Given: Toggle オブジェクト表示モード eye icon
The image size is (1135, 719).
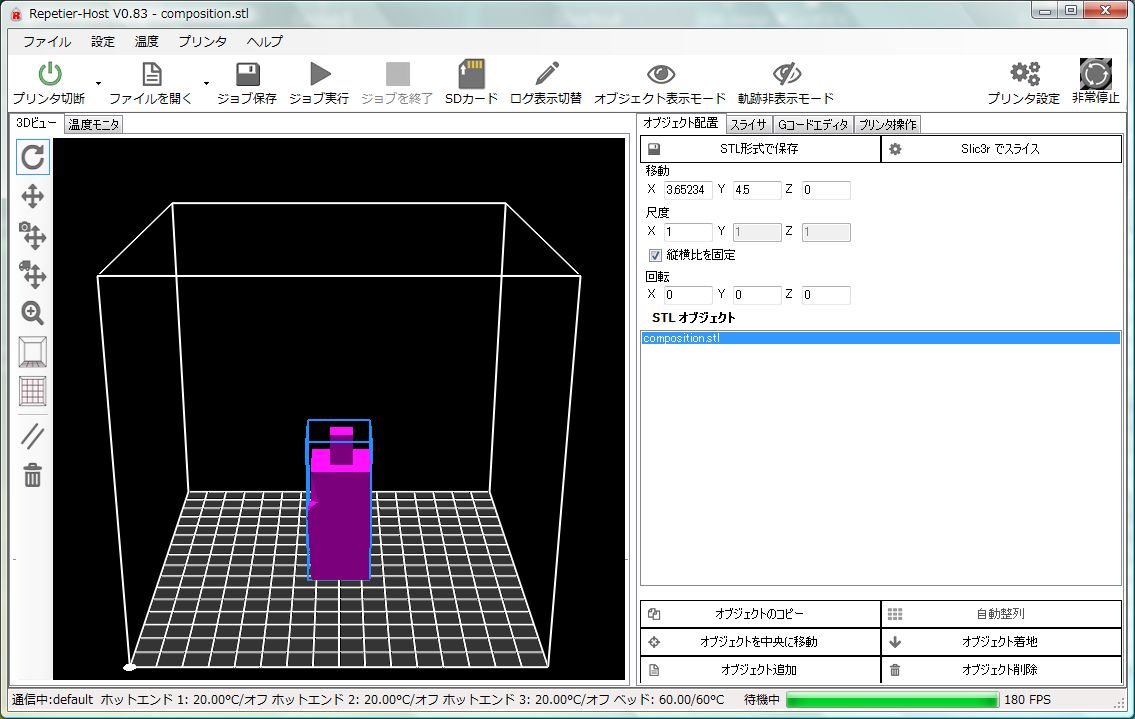Looking at the screenshot, I should [x=660, y=74].
